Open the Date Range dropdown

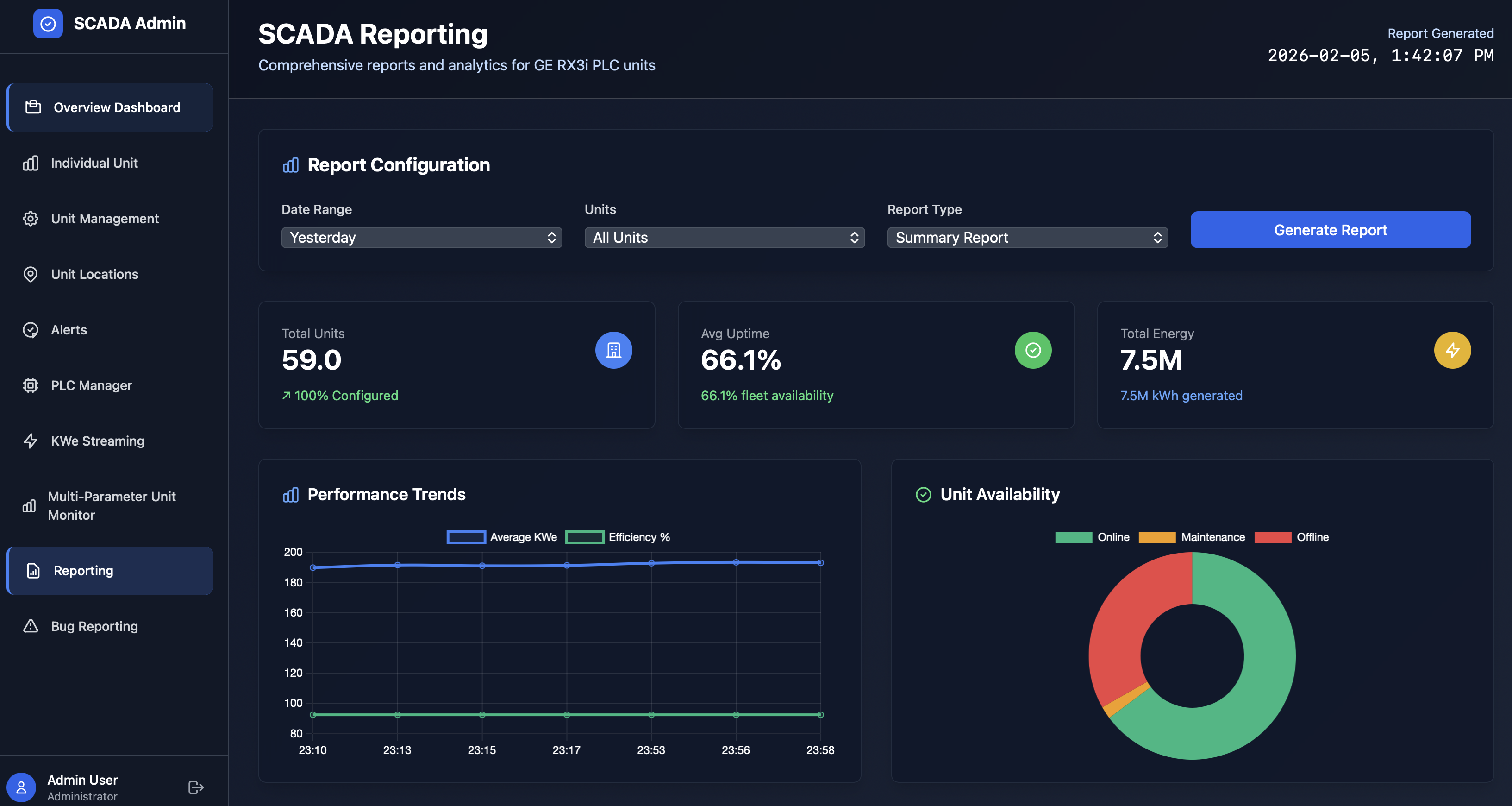tap(421, 237)
